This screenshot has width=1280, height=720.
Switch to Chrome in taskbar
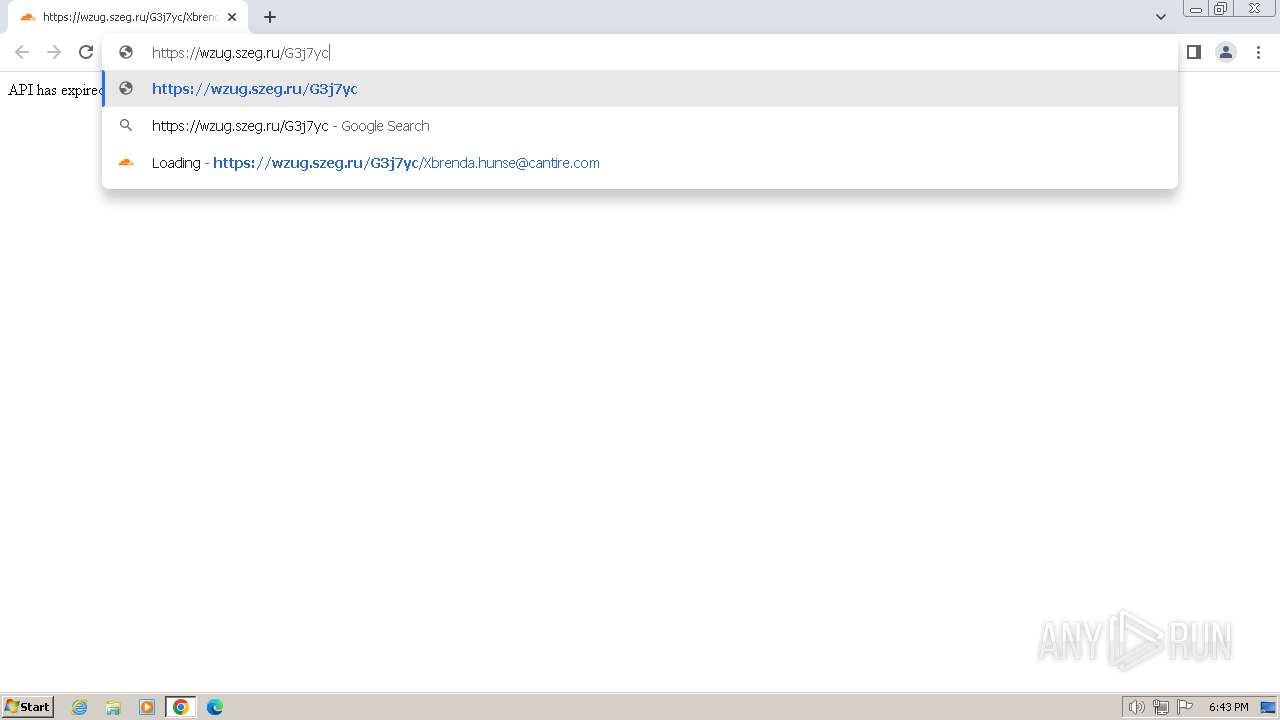coord(181,707)
